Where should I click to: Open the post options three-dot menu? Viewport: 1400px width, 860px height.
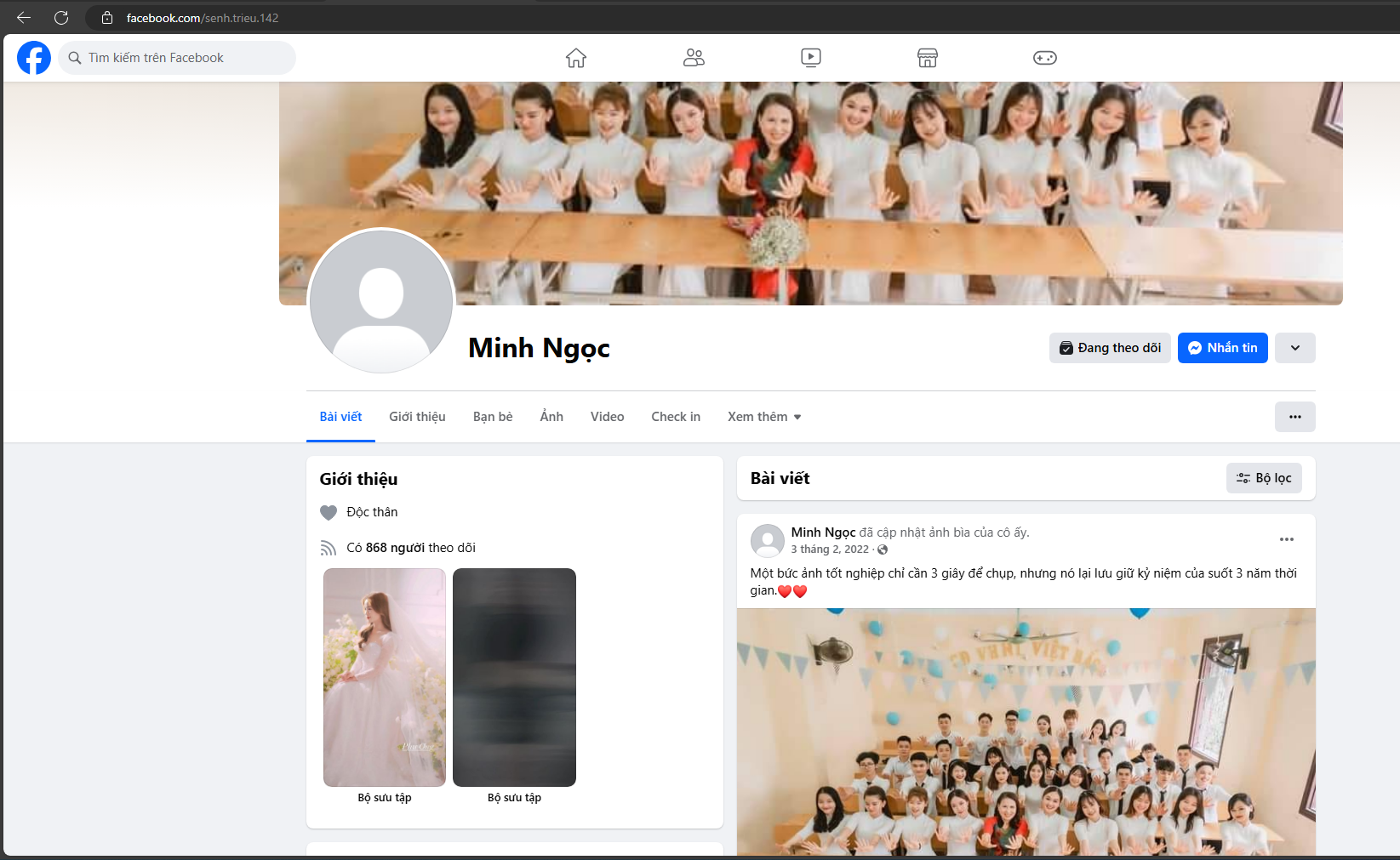[x=1286, y=539]
